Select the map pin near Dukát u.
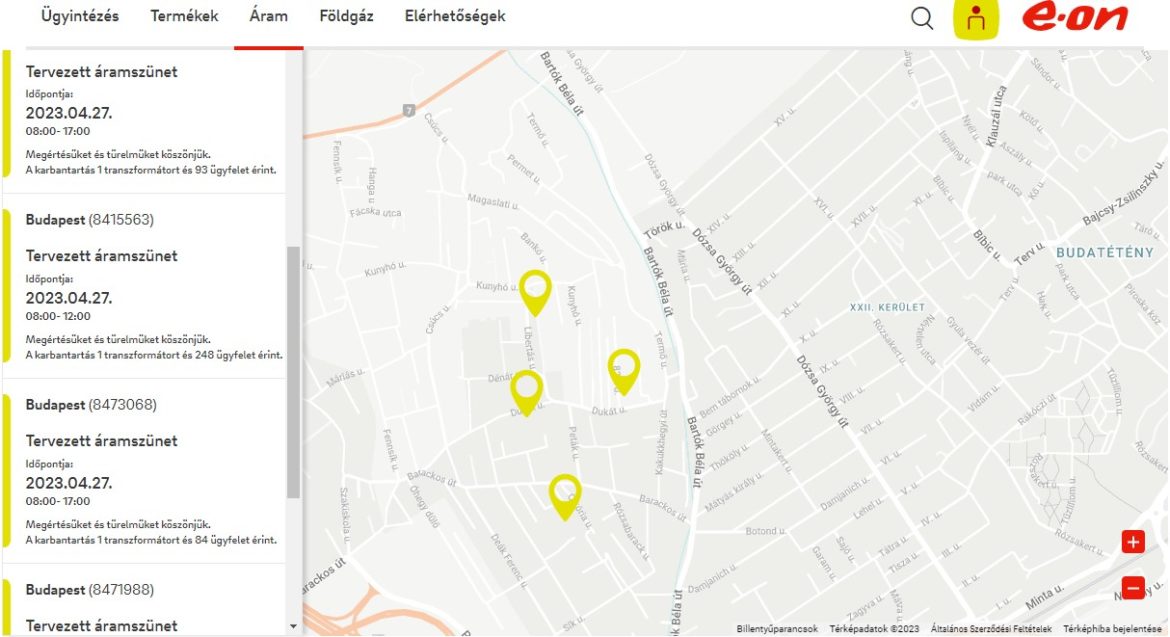The width and height of the screenshot is (1170, 637). click(526, 390)
